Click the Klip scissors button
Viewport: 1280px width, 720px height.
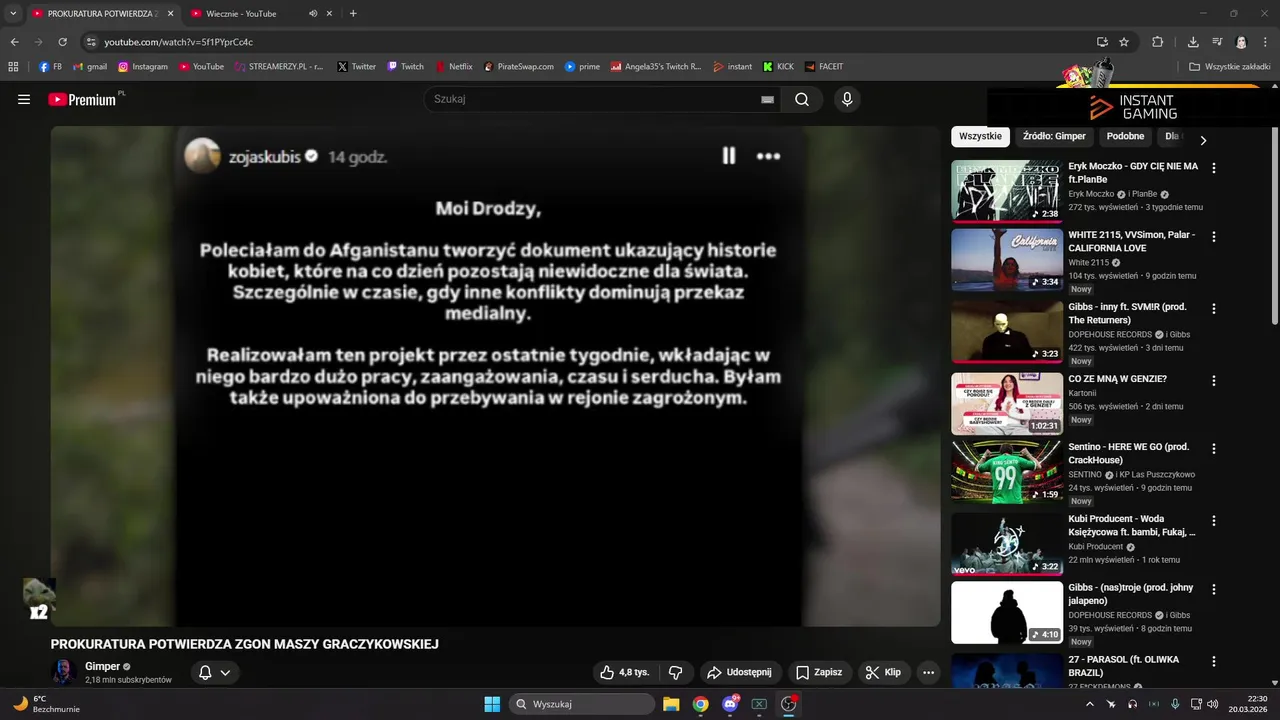[884, 672]
